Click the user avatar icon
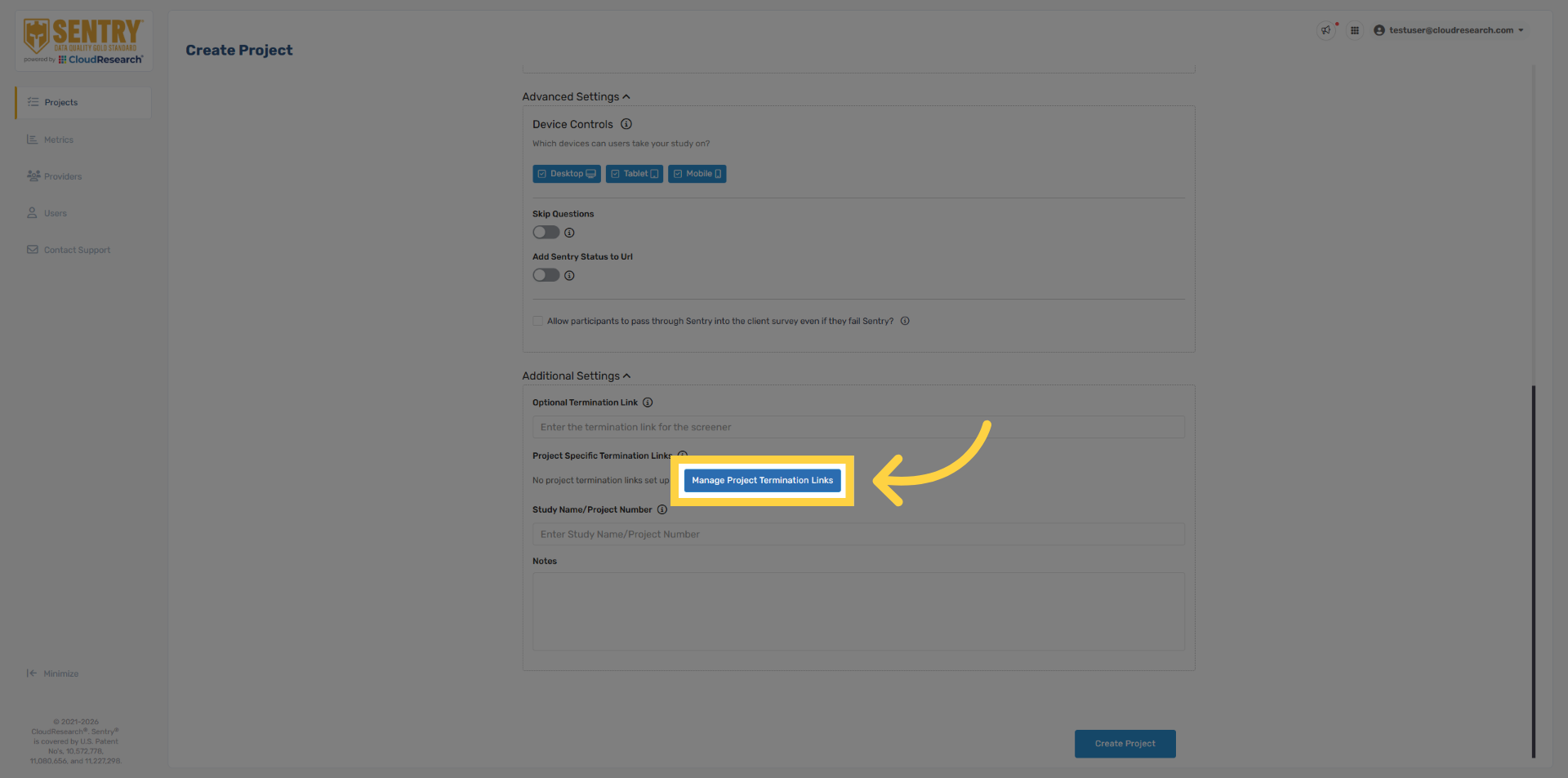1568x778 pixels. 1379,30
